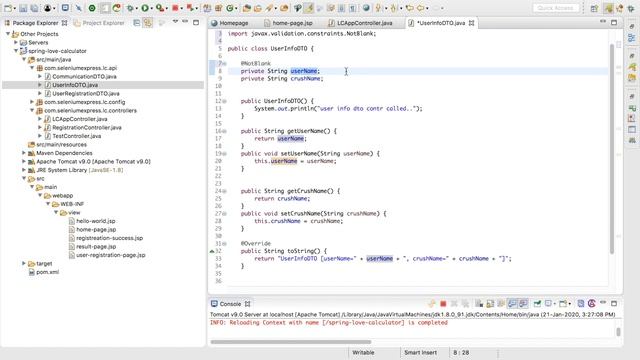Collapse the getUserName method fold marker
This screenshot has width=640, height=360.
(x=224, y=131)
